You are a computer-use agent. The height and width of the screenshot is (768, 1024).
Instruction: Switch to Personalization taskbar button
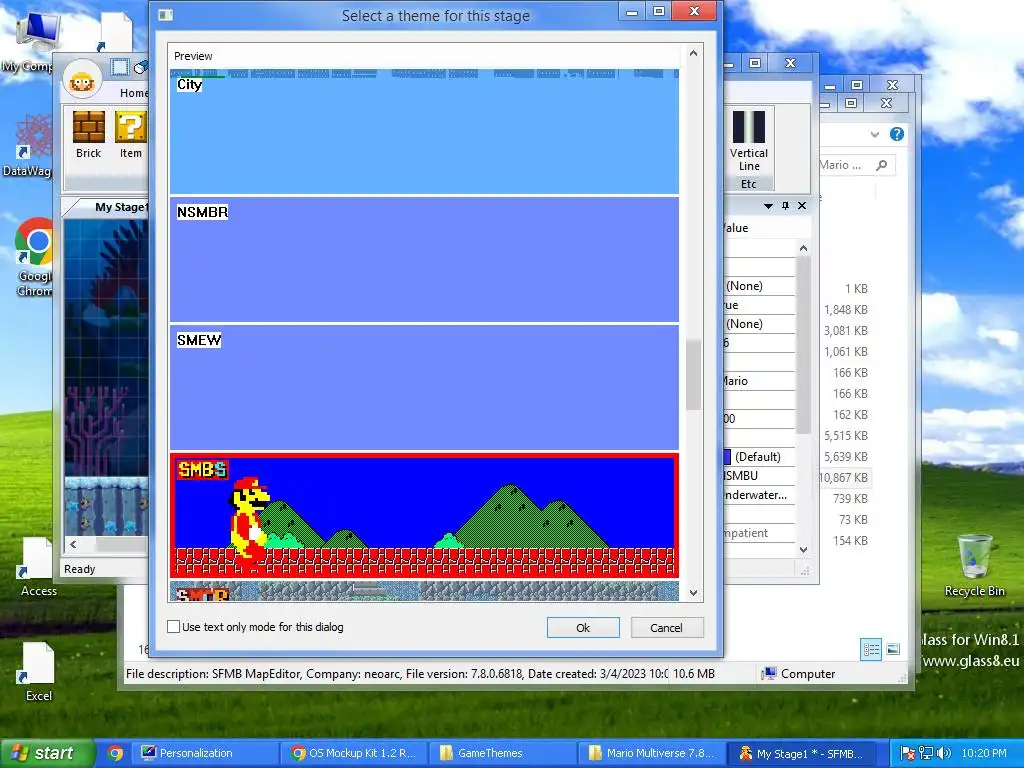pyautogui.click(x=206, y=753)
